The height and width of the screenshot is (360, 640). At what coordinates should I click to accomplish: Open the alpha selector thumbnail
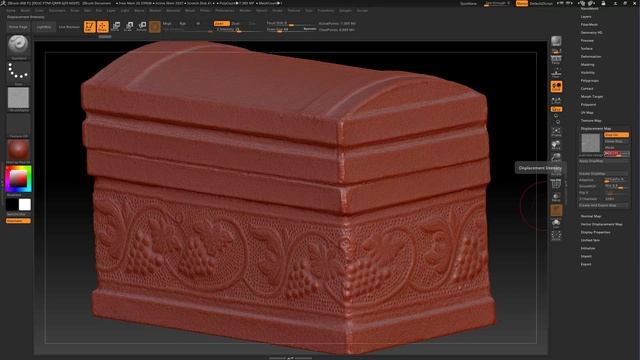18,98
